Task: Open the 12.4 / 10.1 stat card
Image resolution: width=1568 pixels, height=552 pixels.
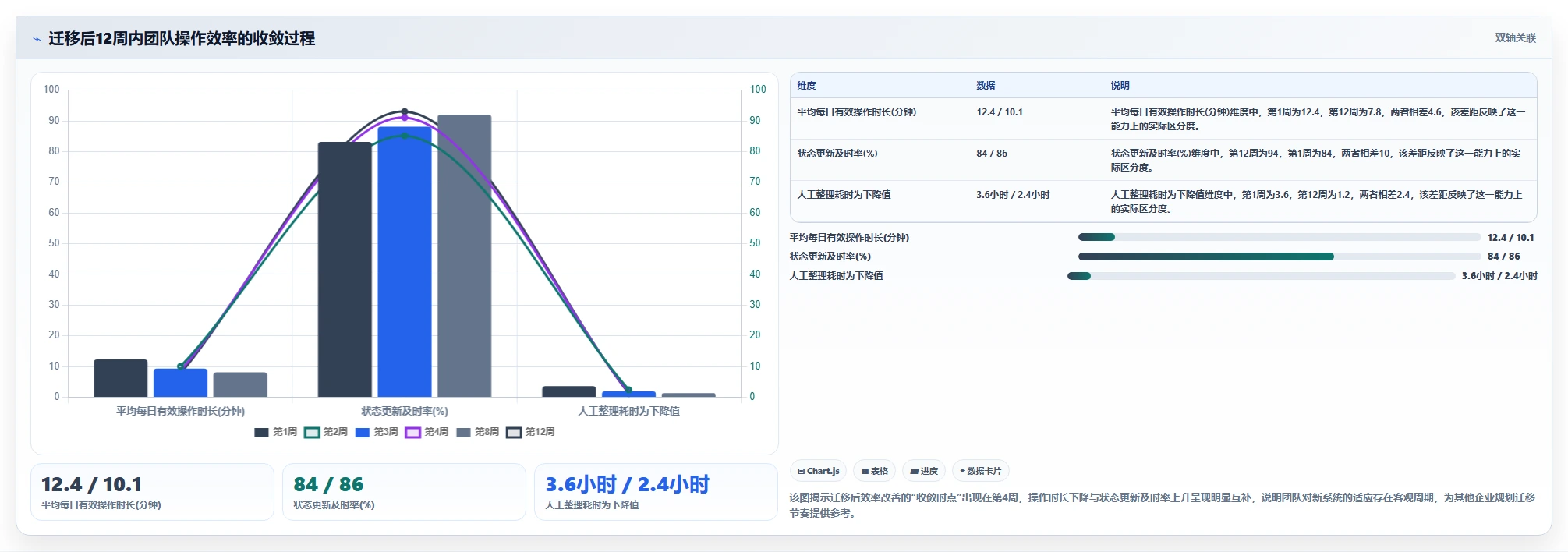Action: pyautogui.click(x=152, y=492)
